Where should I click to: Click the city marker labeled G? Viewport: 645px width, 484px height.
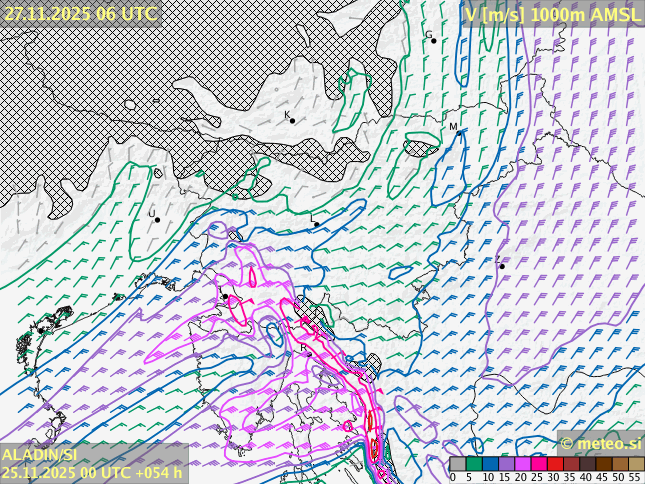pyautogui.click(x=433, y=40)
